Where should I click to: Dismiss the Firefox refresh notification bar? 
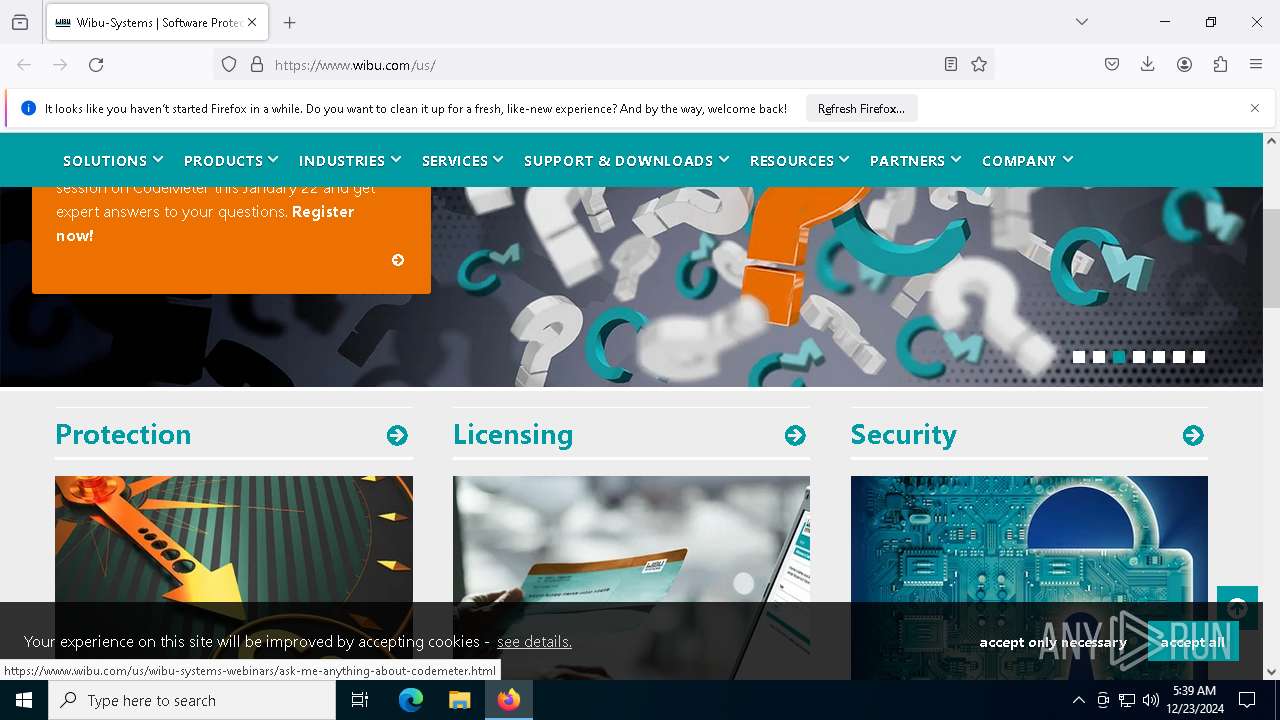pos(1255,108)
